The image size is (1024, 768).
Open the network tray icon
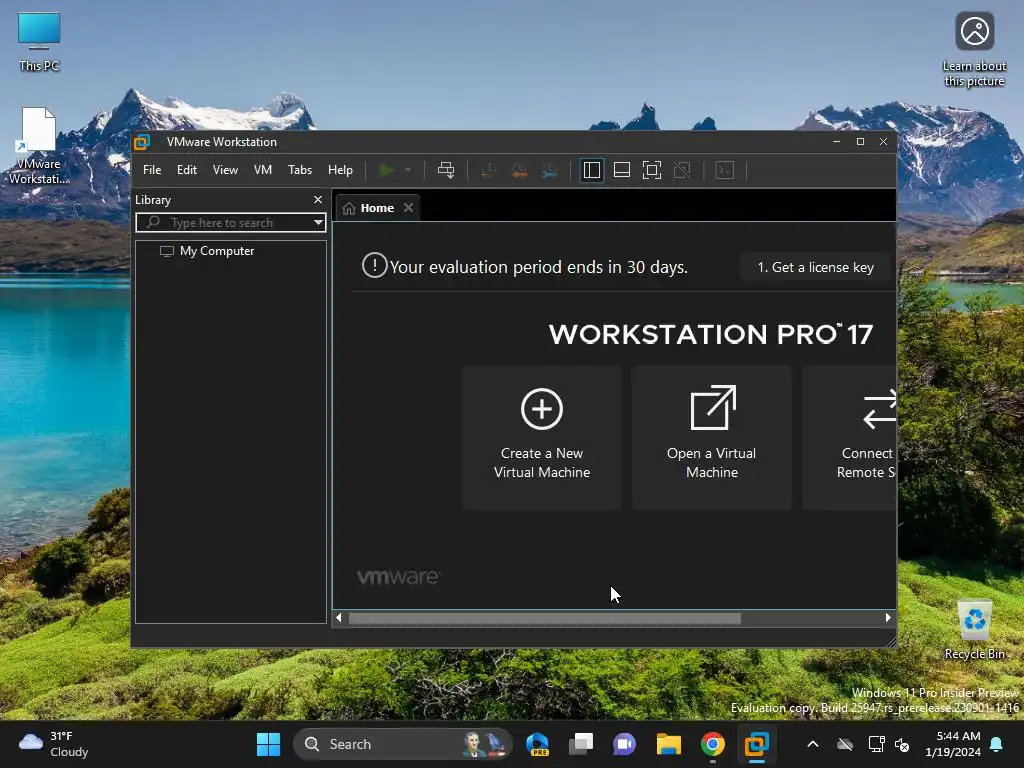point(876,744)
